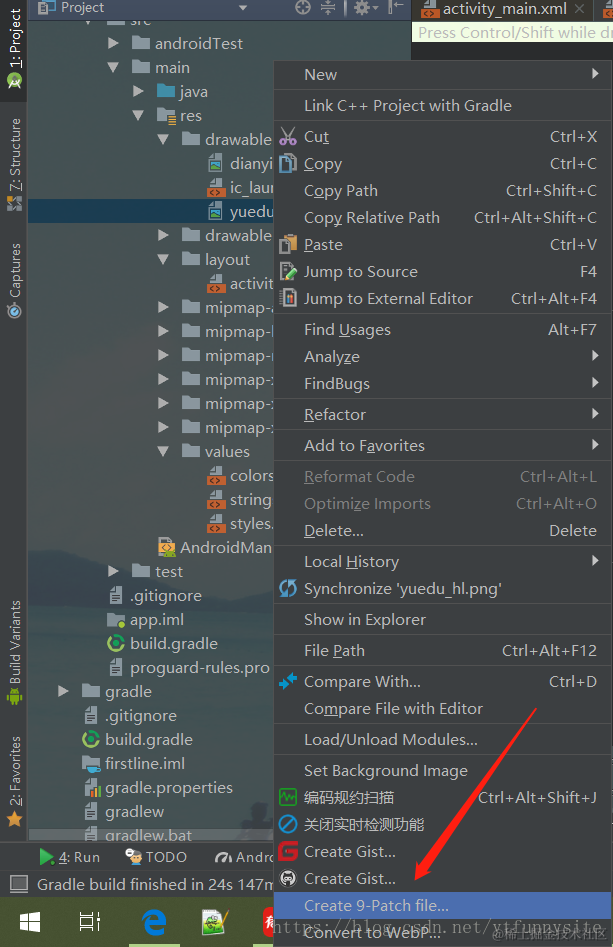Collapse the res folder
Viewport: 613px width, 947px height.
[x=138, y=115]
